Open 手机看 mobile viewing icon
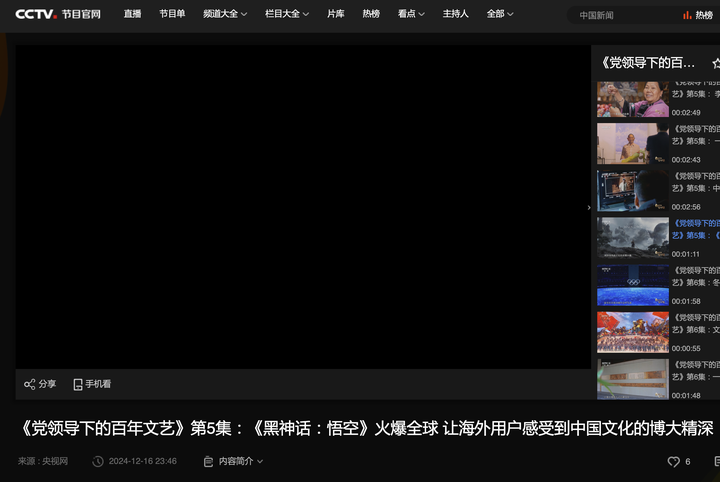 coord(78,384)
